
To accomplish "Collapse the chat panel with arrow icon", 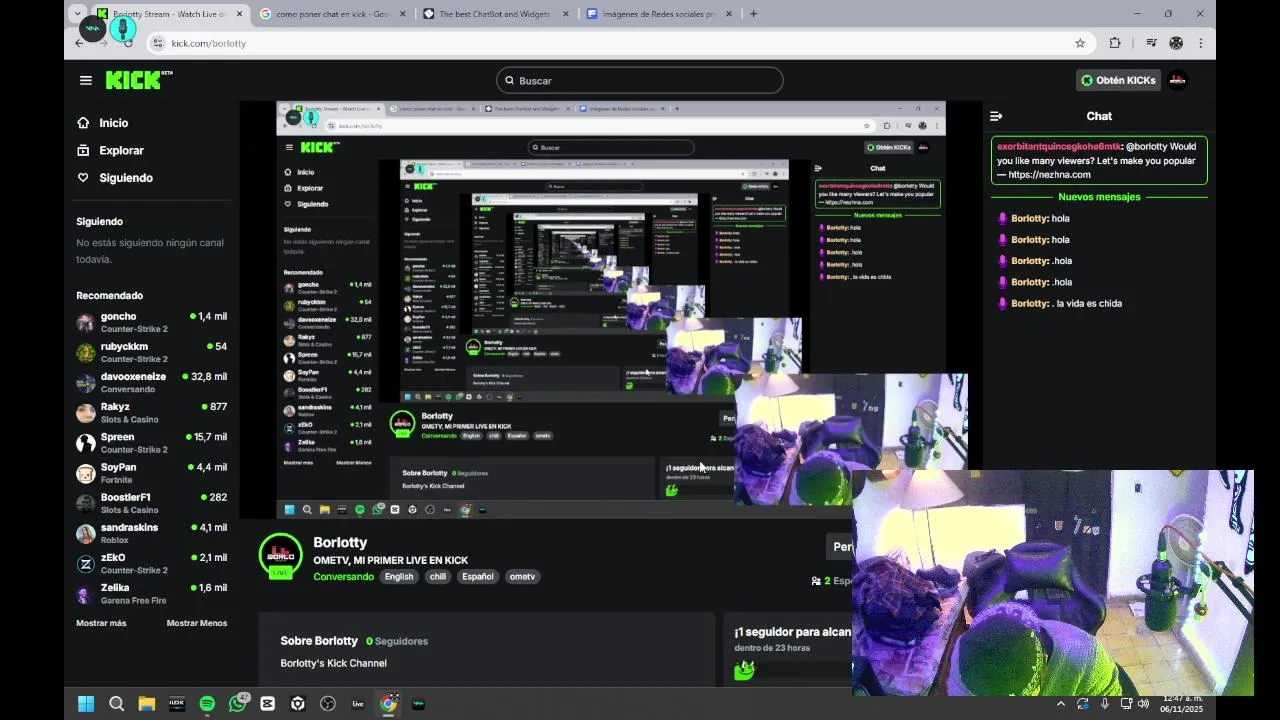I will pyautogui.click(x=996, y=116).
